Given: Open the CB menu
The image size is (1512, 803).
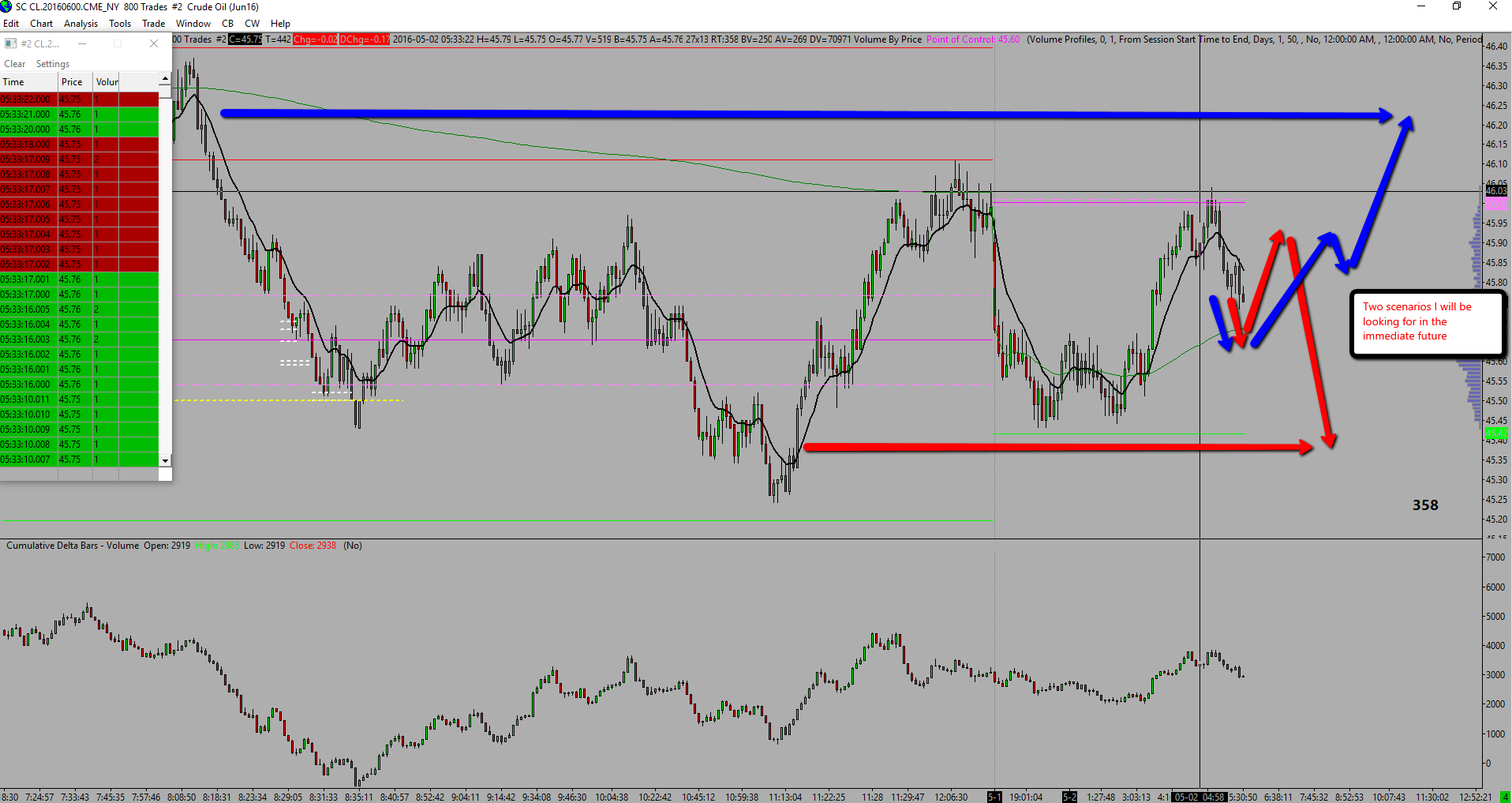Looking at the screenshot, I should [x=228, y=24].
